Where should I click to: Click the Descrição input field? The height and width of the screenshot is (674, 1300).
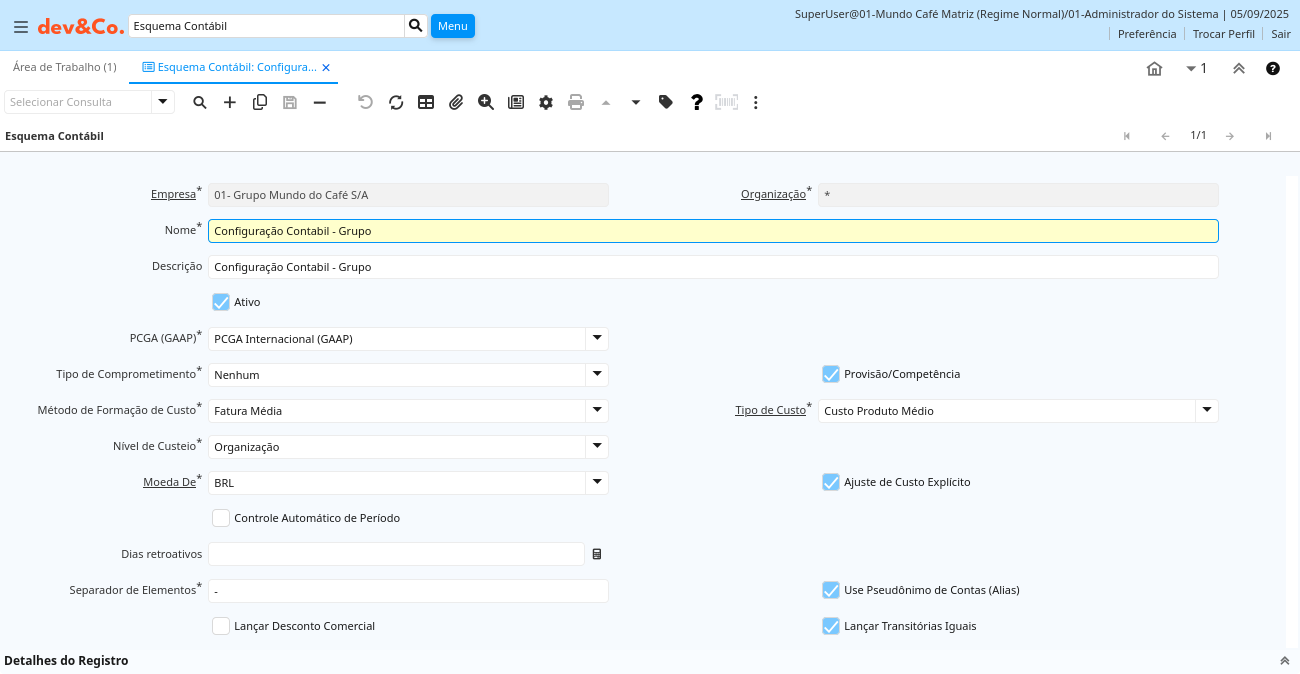(712, 267)
